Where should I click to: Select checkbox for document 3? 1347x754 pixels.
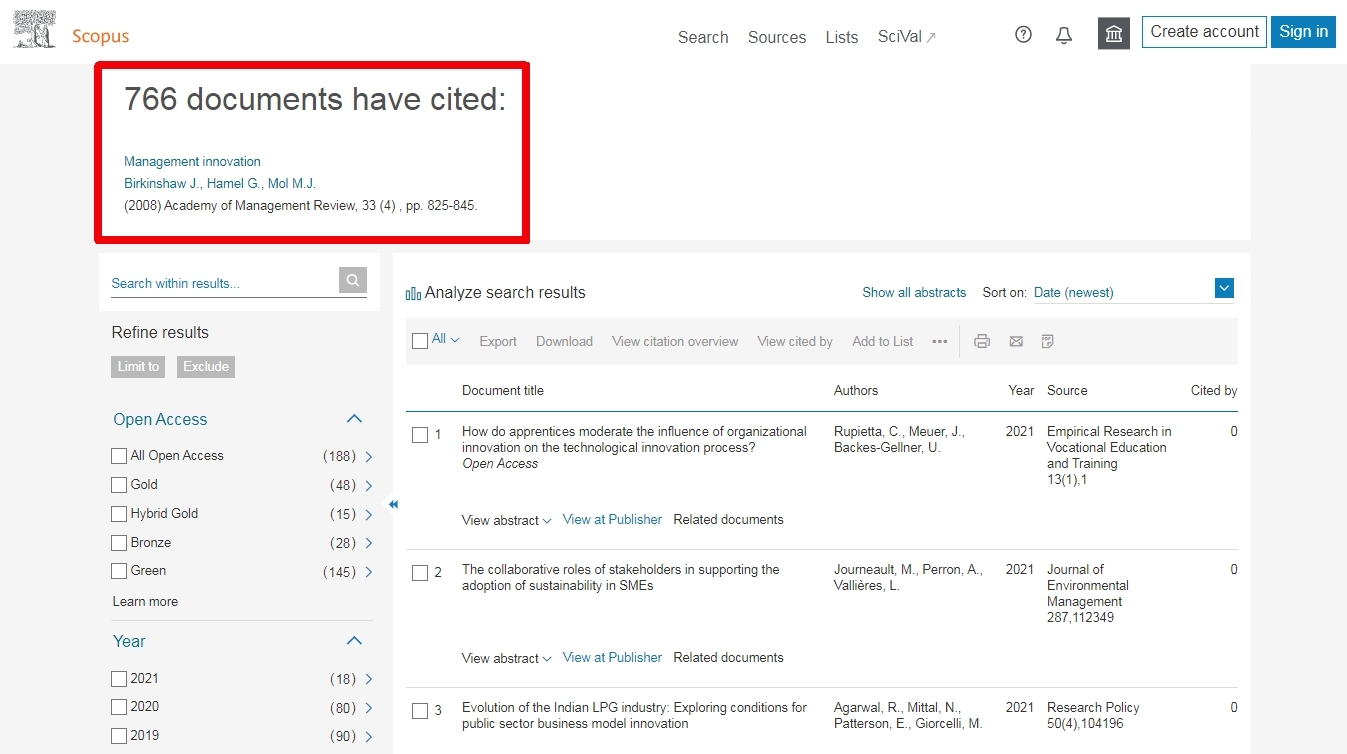[x=420, y=711]
